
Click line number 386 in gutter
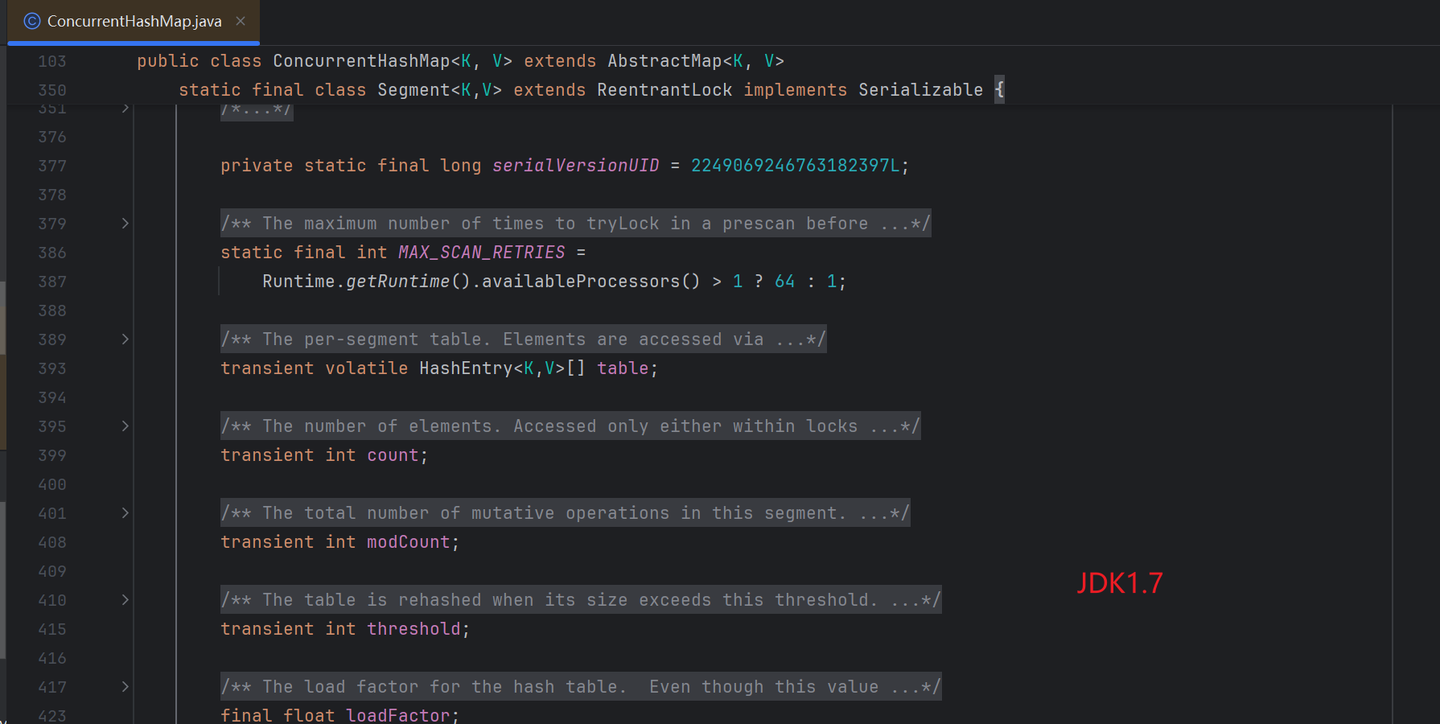[x=52, y=252]
